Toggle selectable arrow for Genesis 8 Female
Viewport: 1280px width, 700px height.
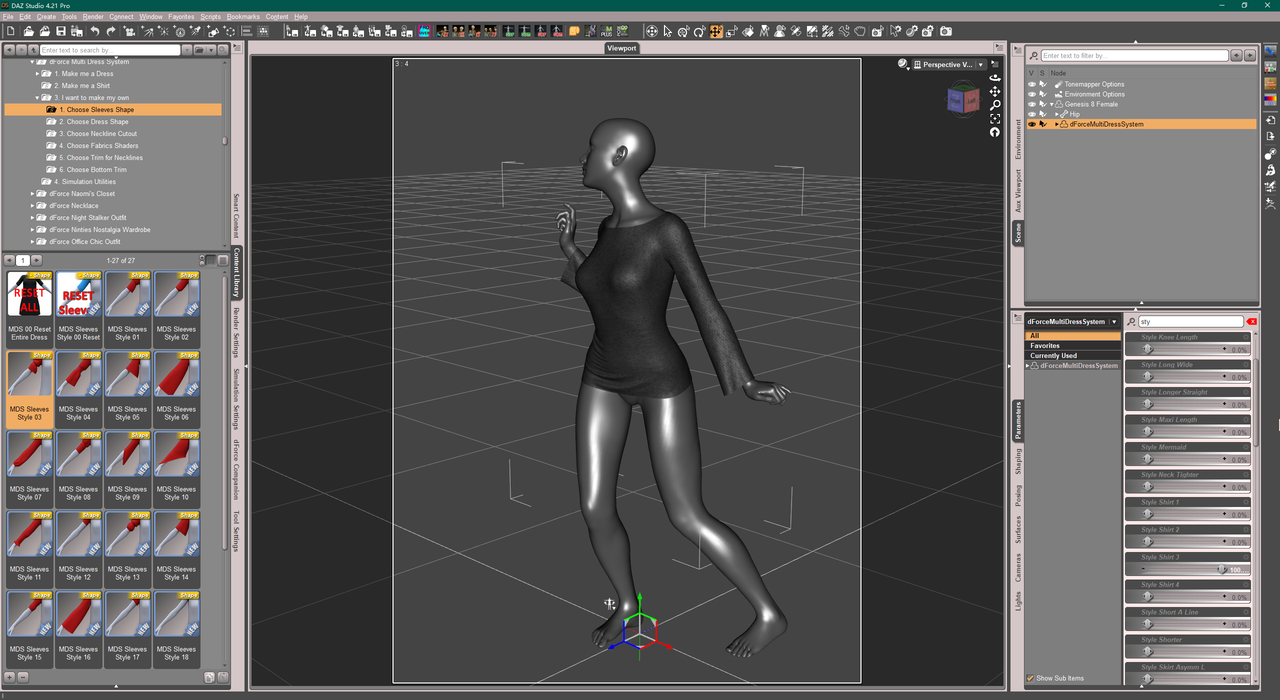click(x=1042, y=104)
